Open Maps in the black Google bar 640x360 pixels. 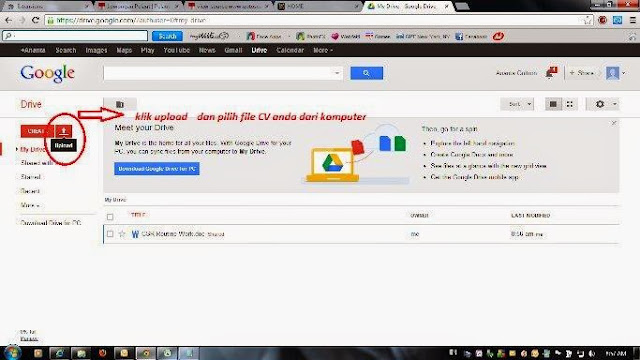[x=124, y=50]
